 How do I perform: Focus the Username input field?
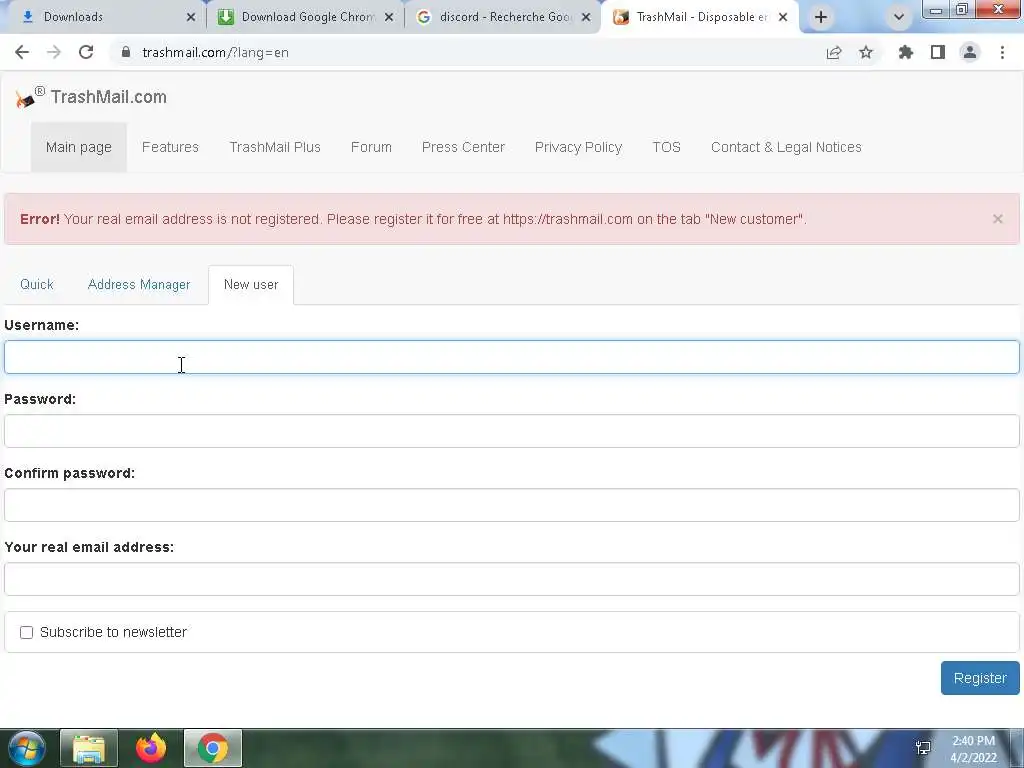click(x=512, y=357)
